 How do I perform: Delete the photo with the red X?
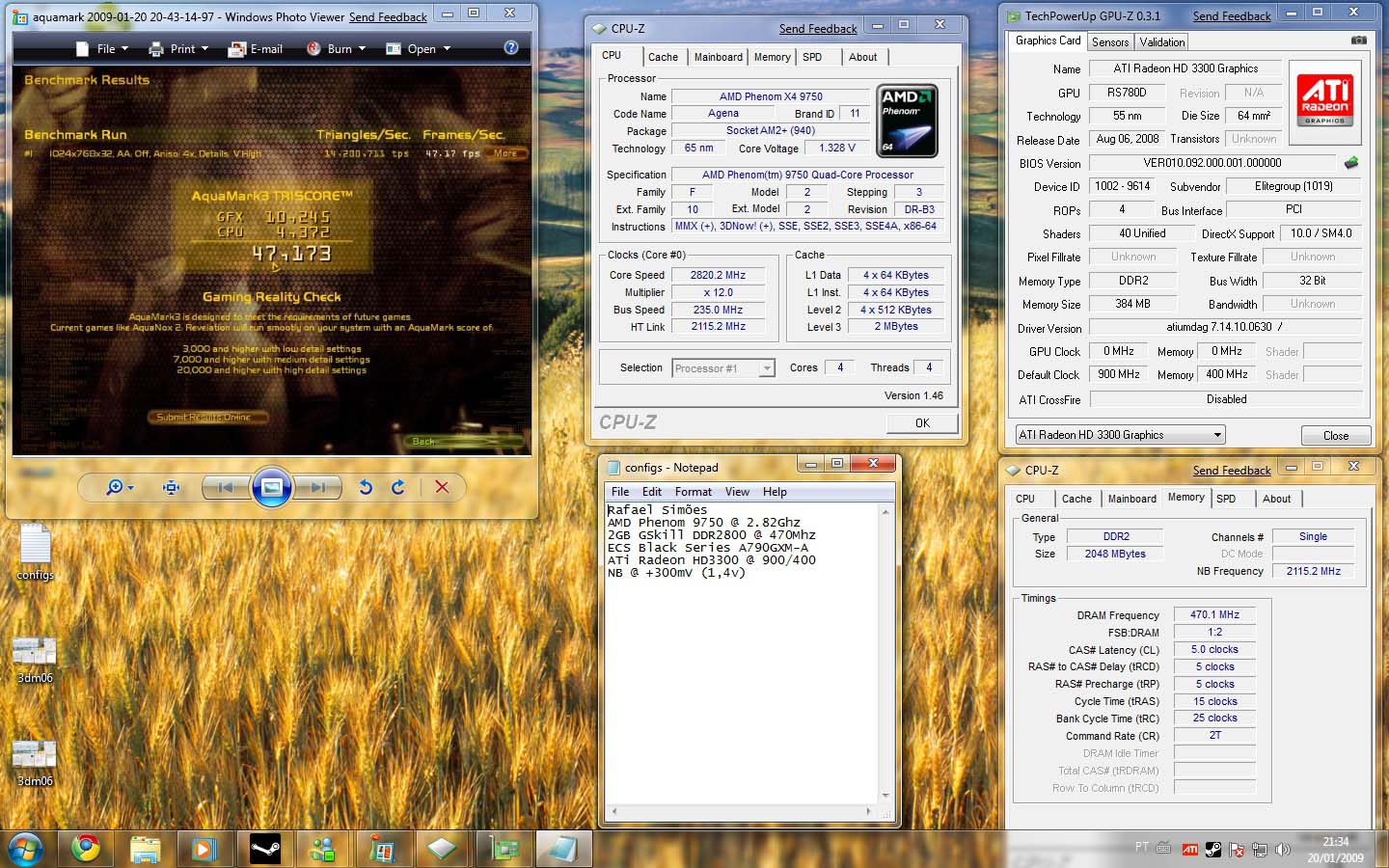pos(442,488)
